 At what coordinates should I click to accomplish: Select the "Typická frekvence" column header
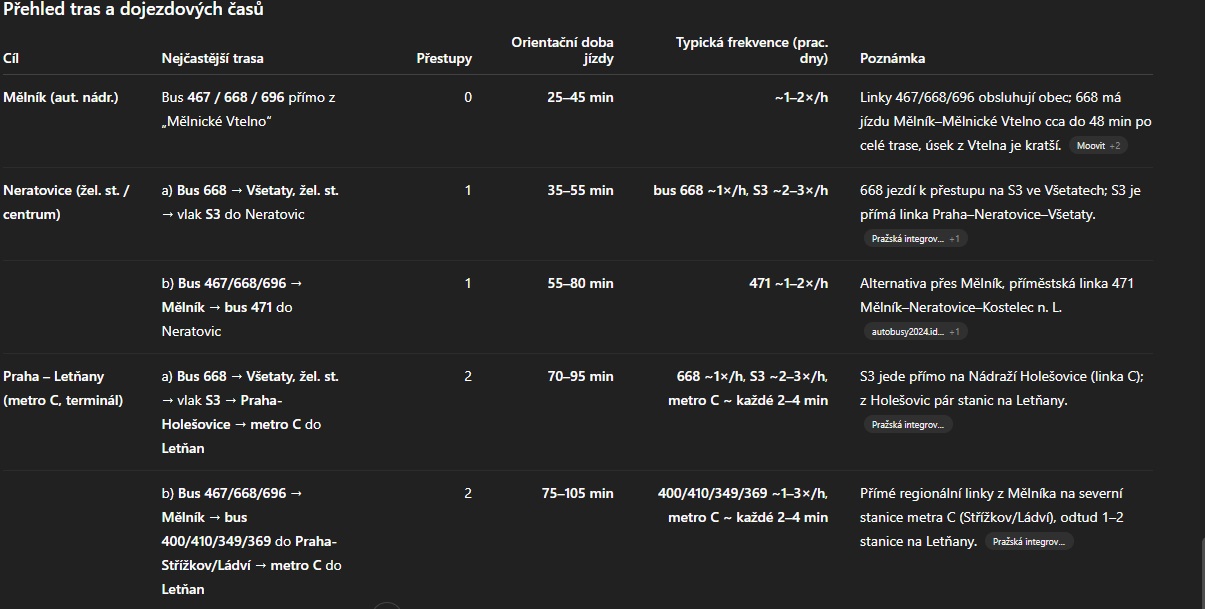coord(752,50)
